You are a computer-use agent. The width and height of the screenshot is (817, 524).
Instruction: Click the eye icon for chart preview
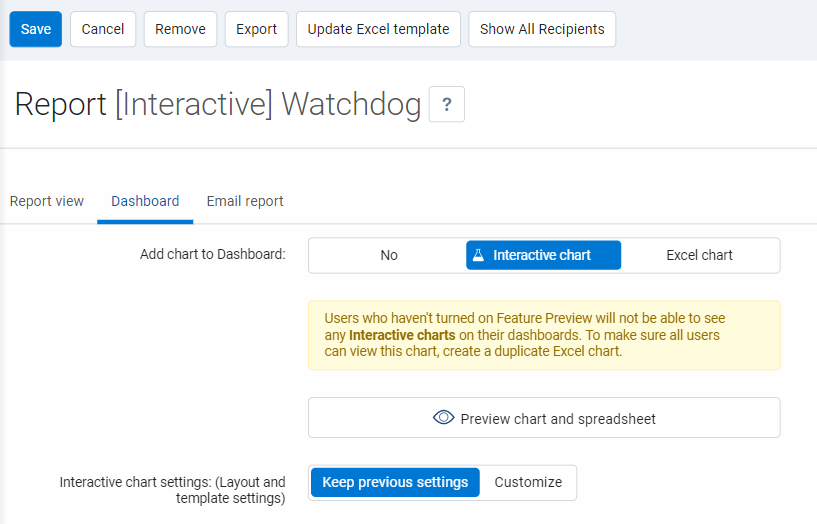click(x=443, y=418)
